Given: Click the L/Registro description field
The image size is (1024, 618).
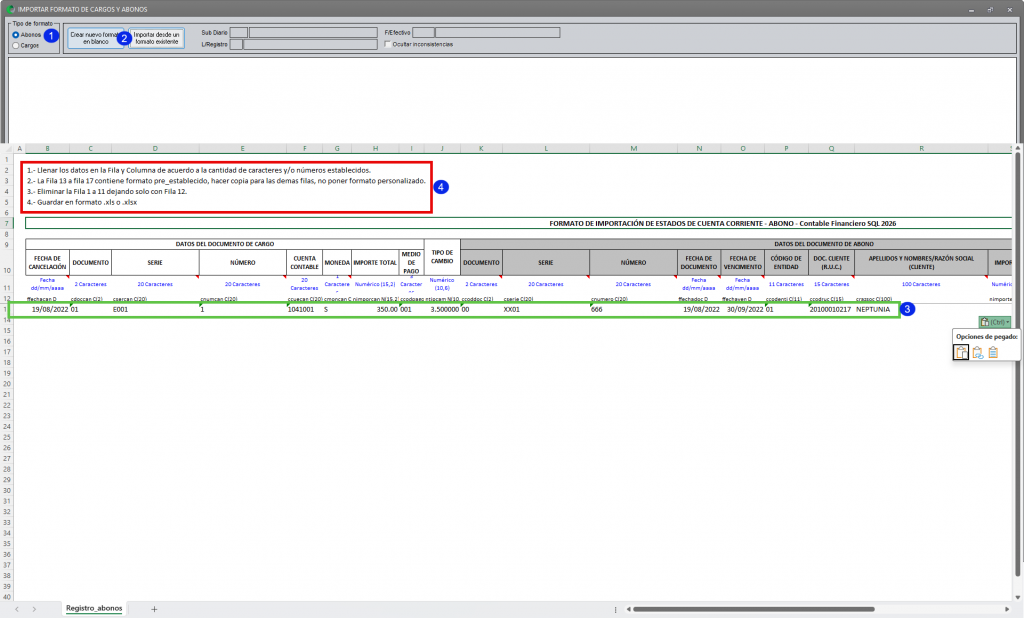Looking at the screenshot, I should 310,44.
